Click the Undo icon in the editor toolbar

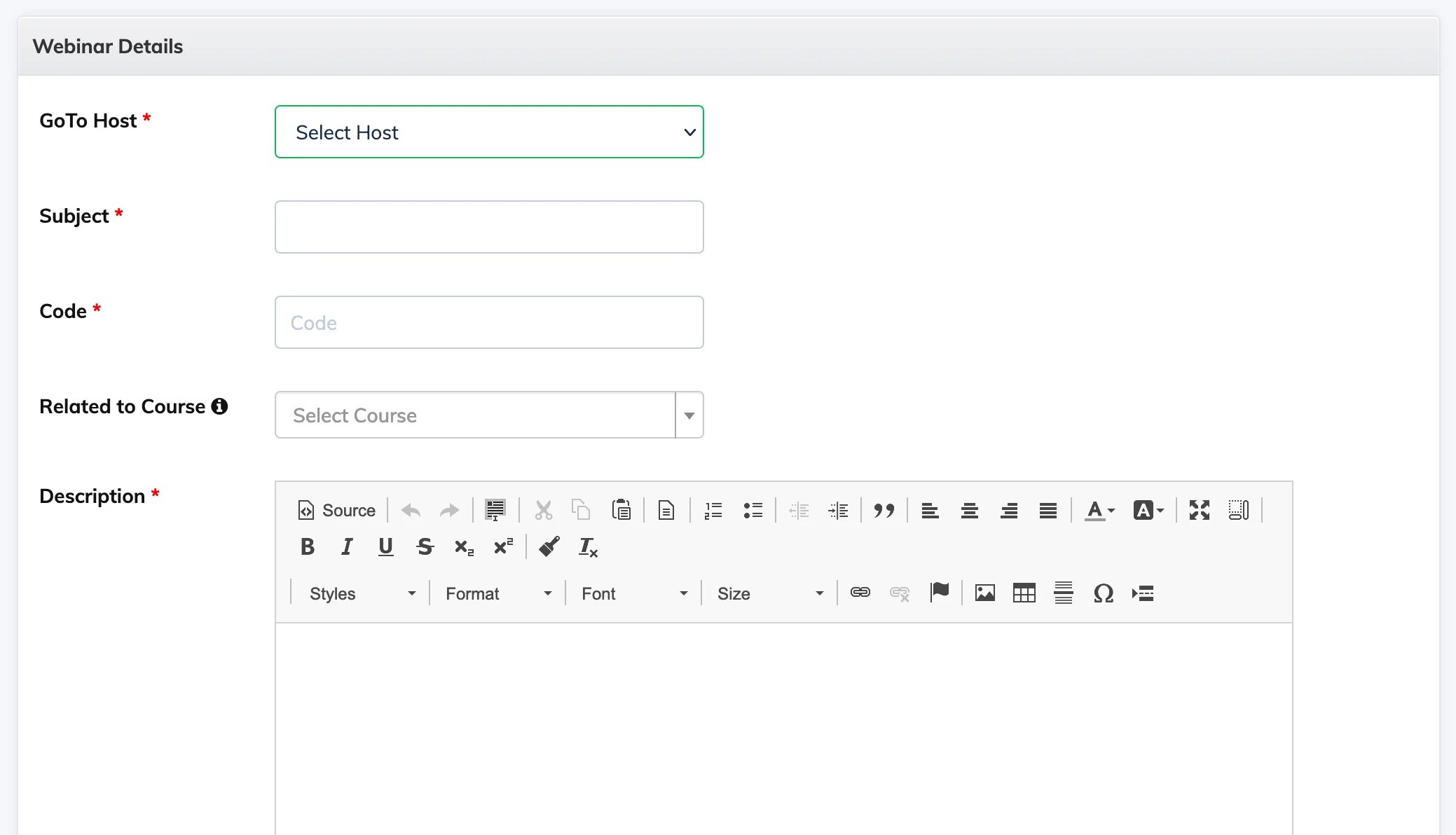coord(411,511)
